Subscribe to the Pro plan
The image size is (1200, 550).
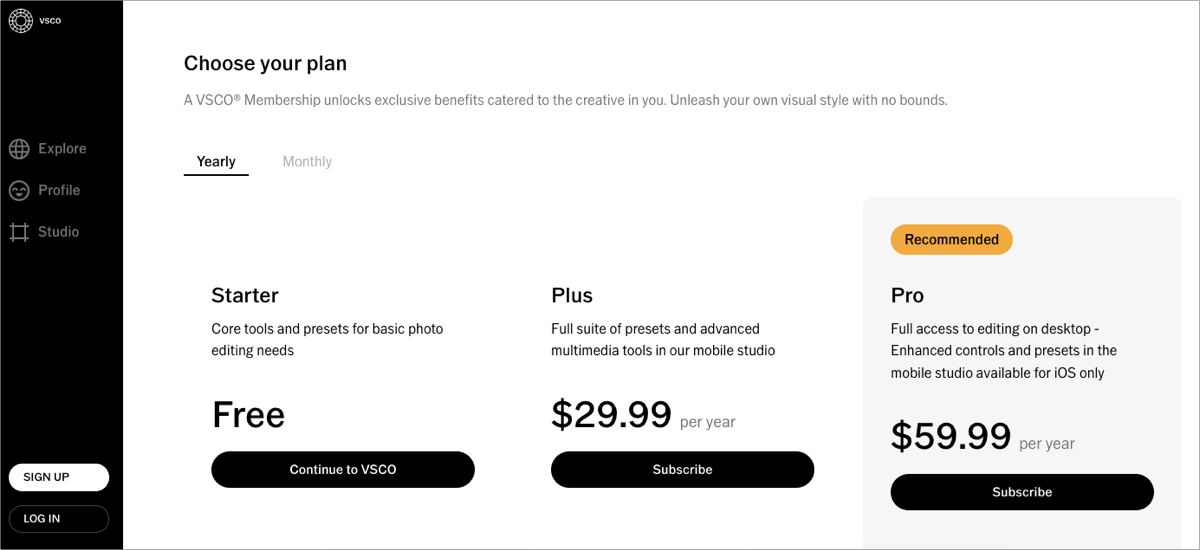[x=1022, y=492]
